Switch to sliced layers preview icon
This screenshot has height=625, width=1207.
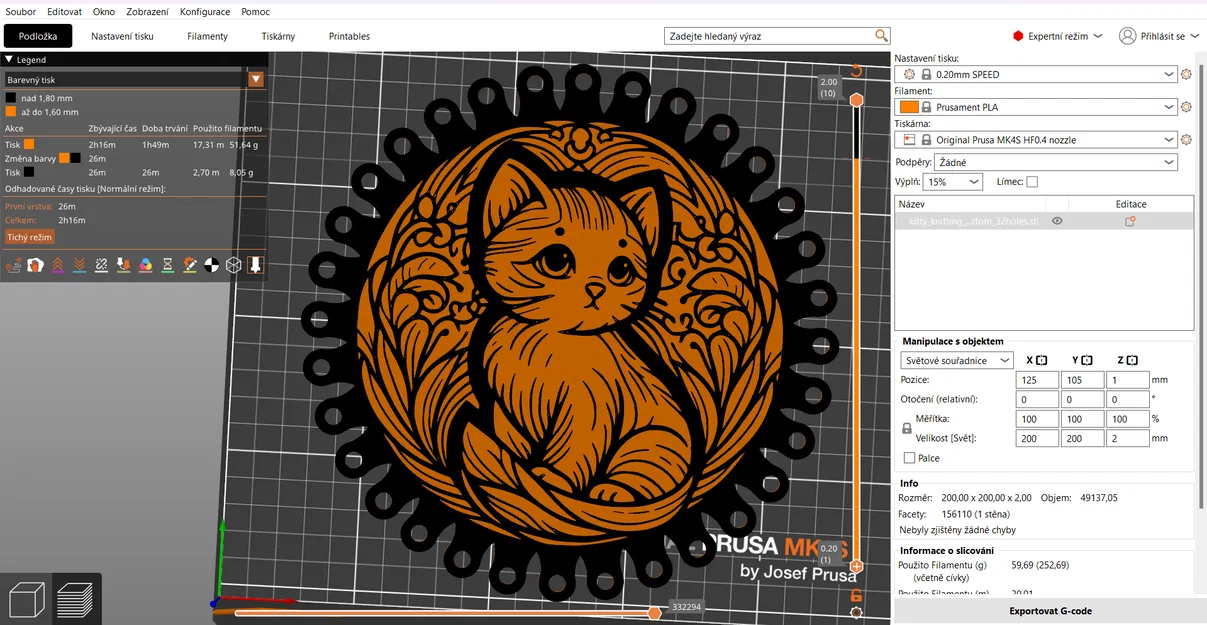coord(76,599)
